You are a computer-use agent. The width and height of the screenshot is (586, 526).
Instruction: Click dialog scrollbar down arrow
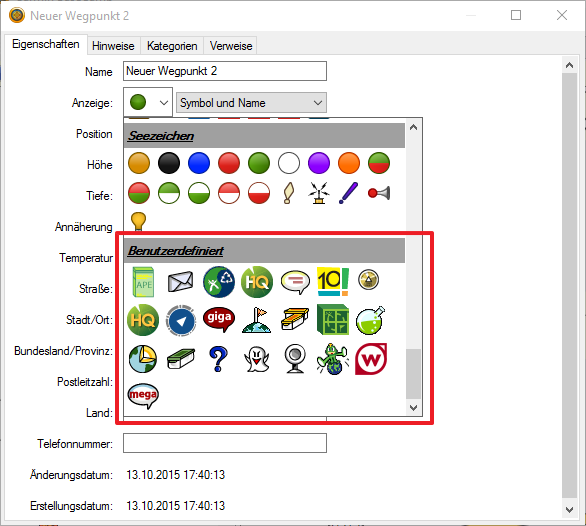coord(569,509)
